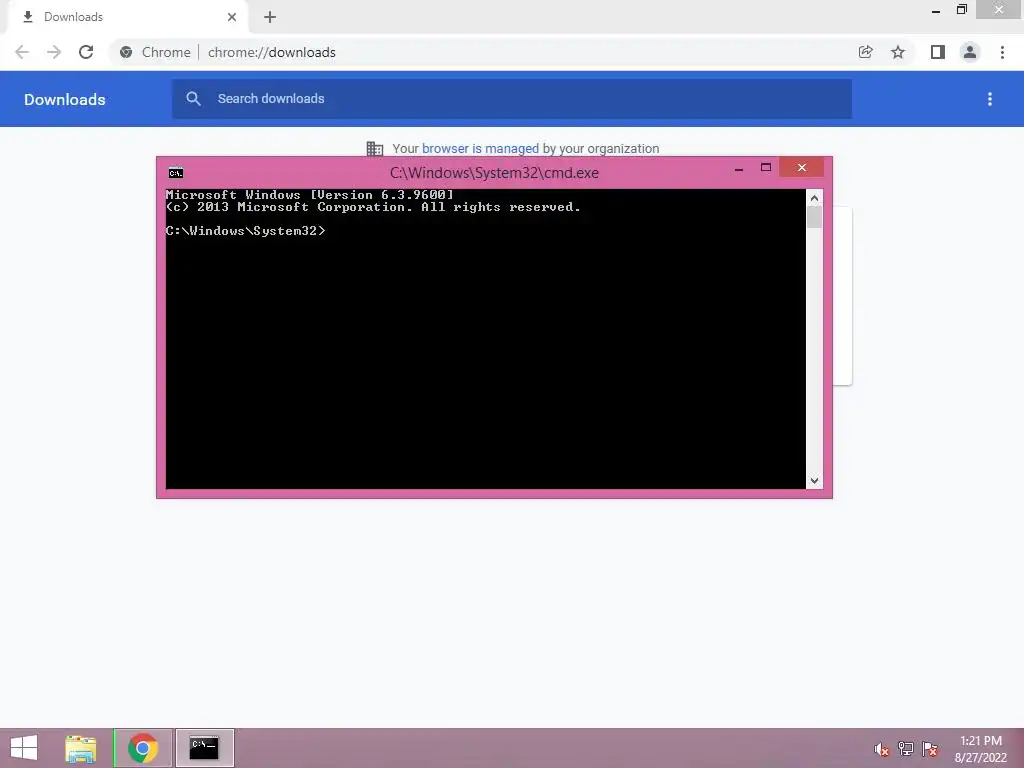1024x768 pixels.
Task: Click the network tray icon
Action: (906, 749)
